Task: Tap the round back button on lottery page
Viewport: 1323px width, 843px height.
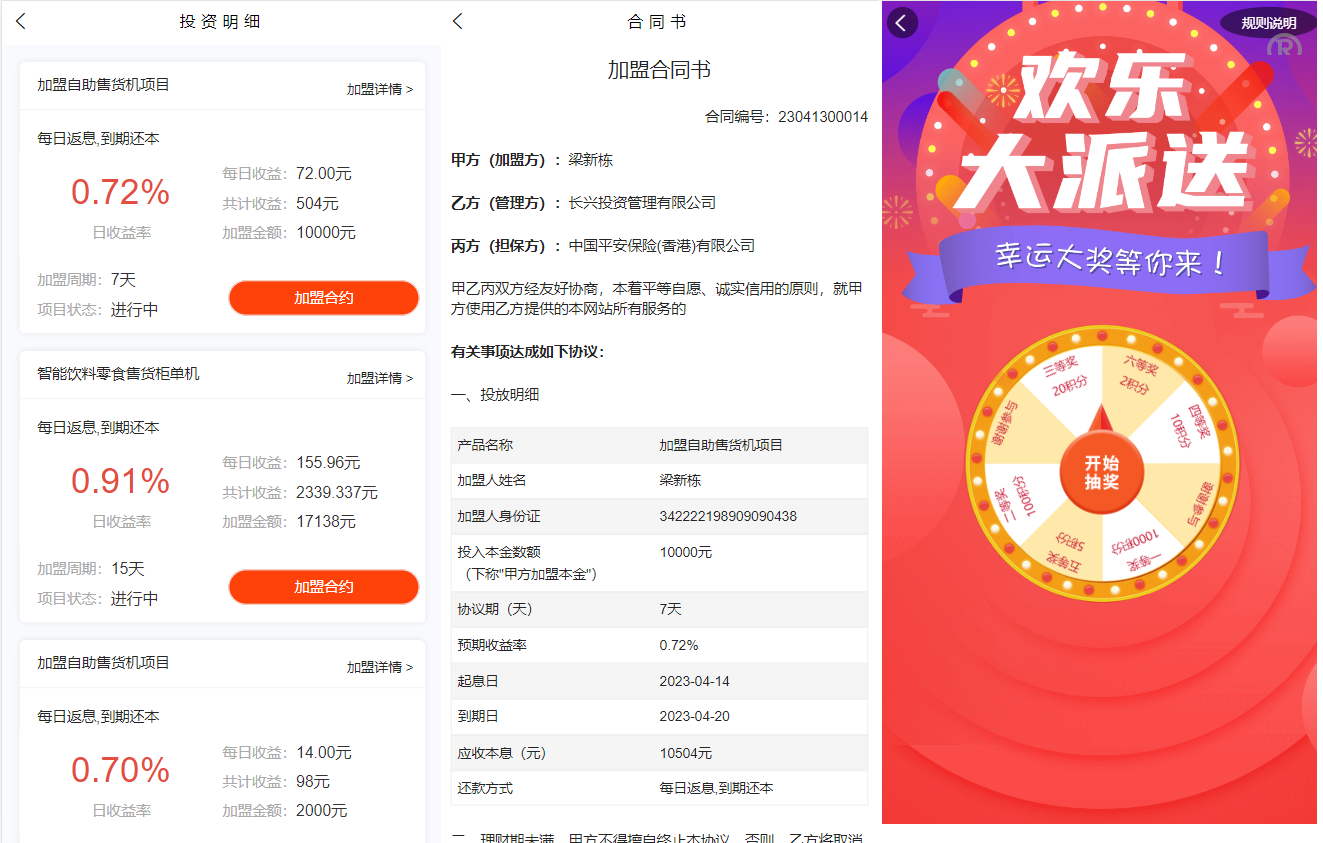Action: coord(902,23)
